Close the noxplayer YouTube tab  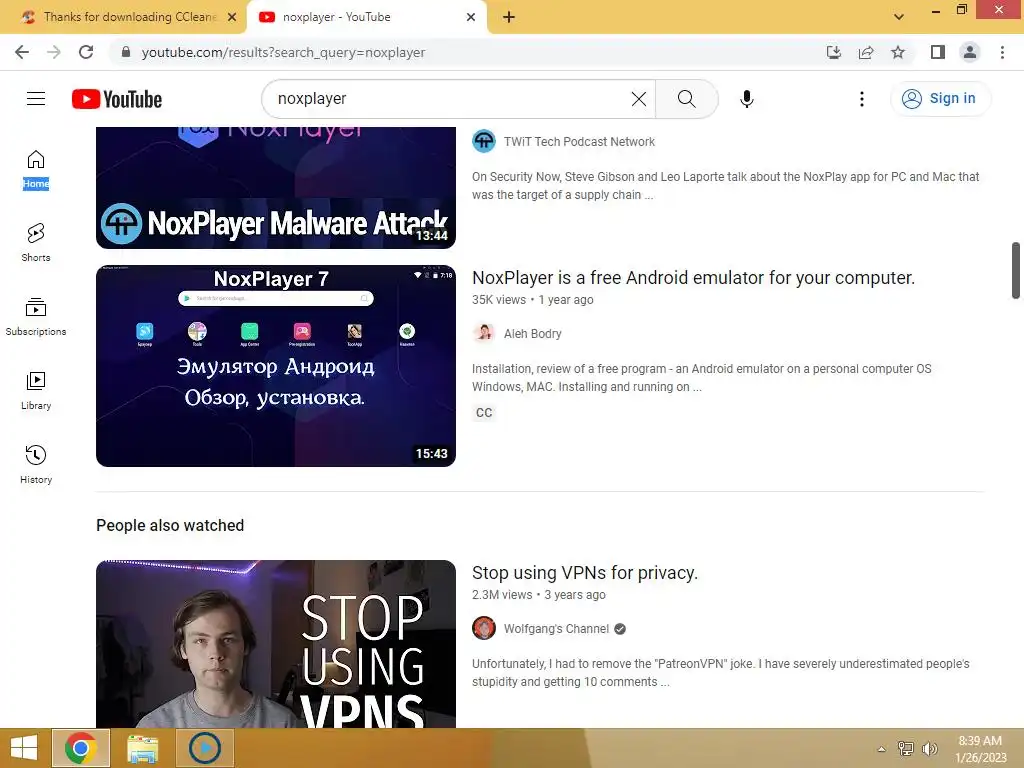pos(471,17)
